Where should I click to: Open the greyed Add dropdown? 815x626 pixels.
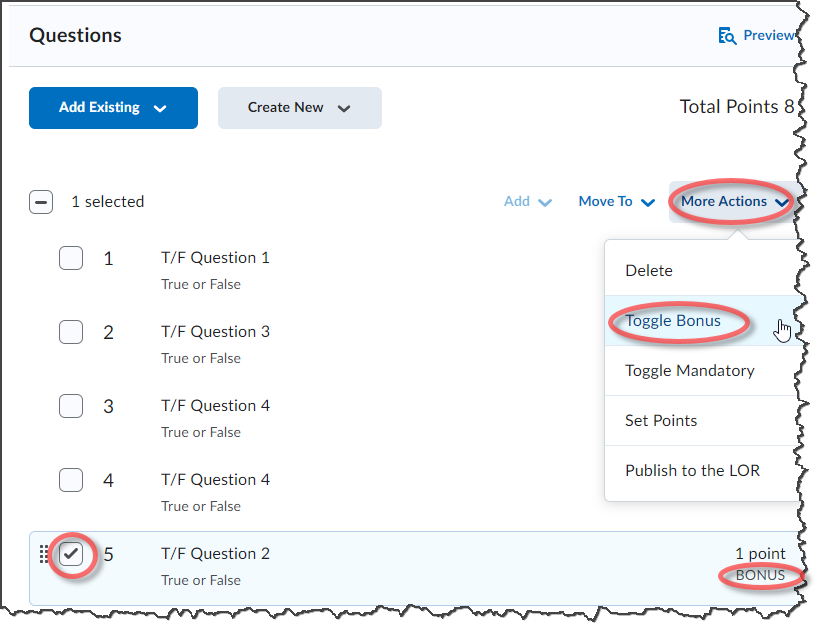click(527, 202)
